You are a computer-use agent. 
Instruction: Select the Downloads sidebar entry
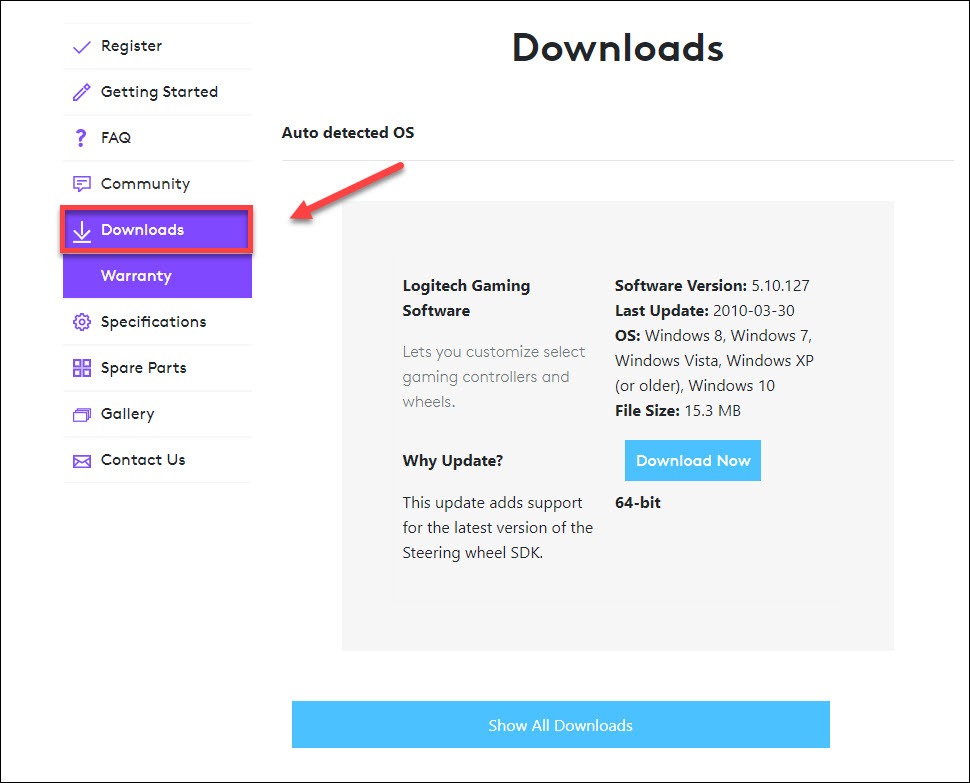(157, 229)
